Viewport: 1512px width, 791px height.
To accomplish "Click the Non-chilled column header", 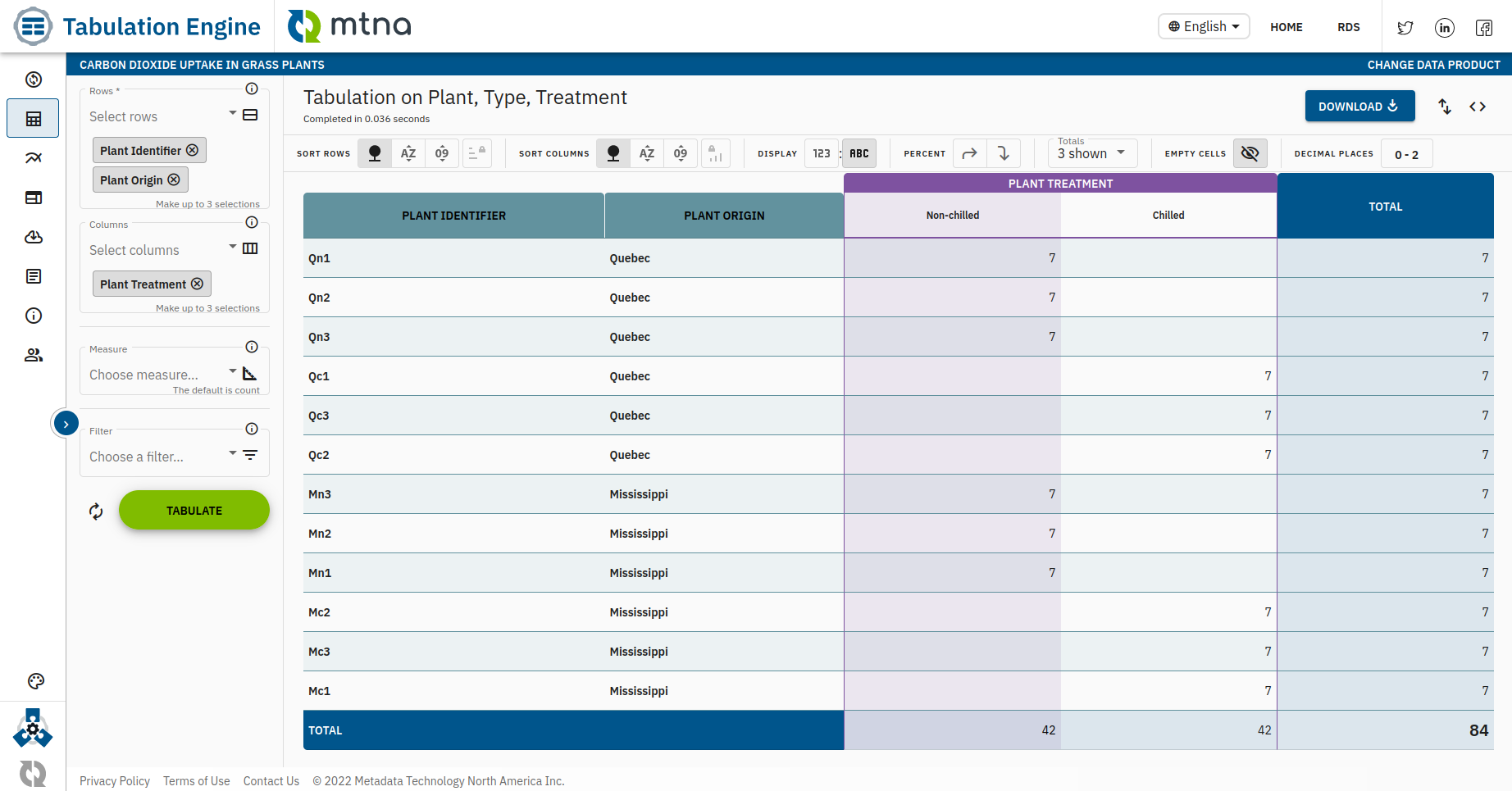I will click(x=953, y=216).
